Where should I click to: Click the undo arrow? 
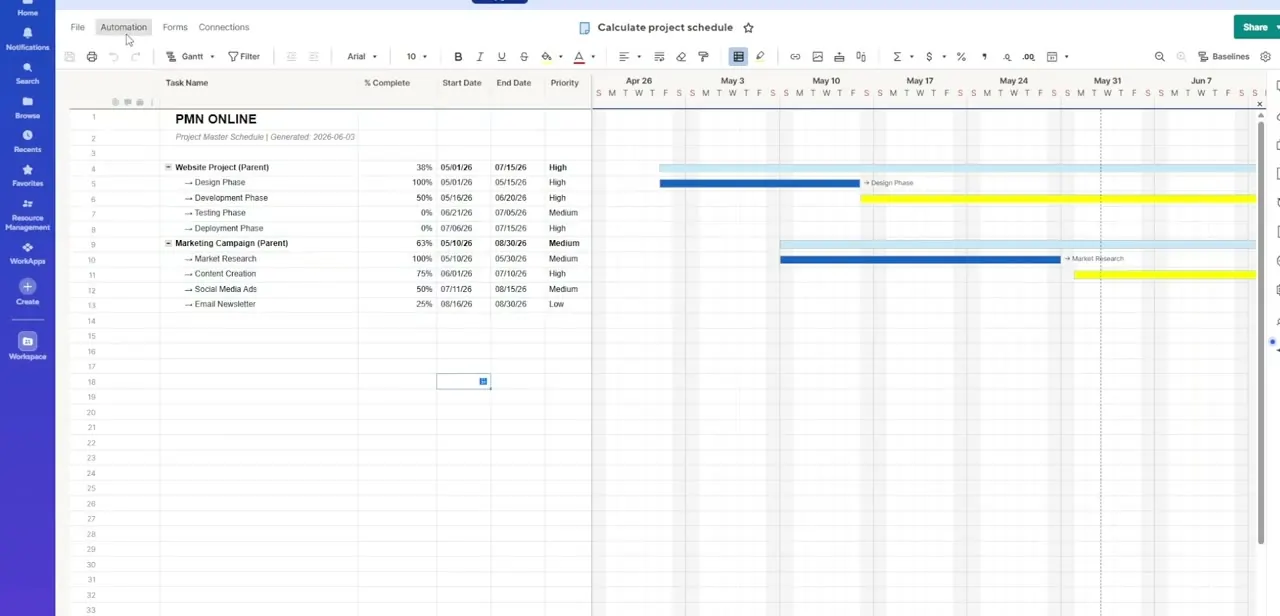[x=113, y=57]
